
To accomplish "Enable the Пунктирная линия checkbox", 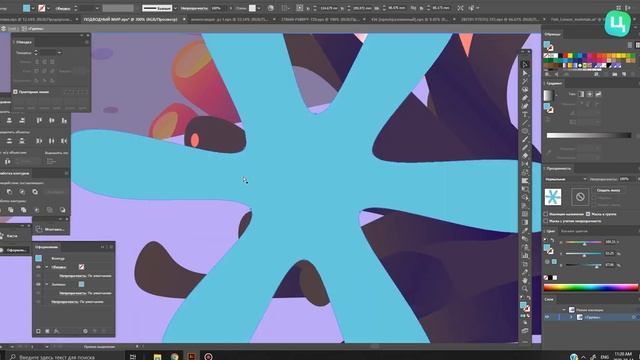I will click(16, 92).
